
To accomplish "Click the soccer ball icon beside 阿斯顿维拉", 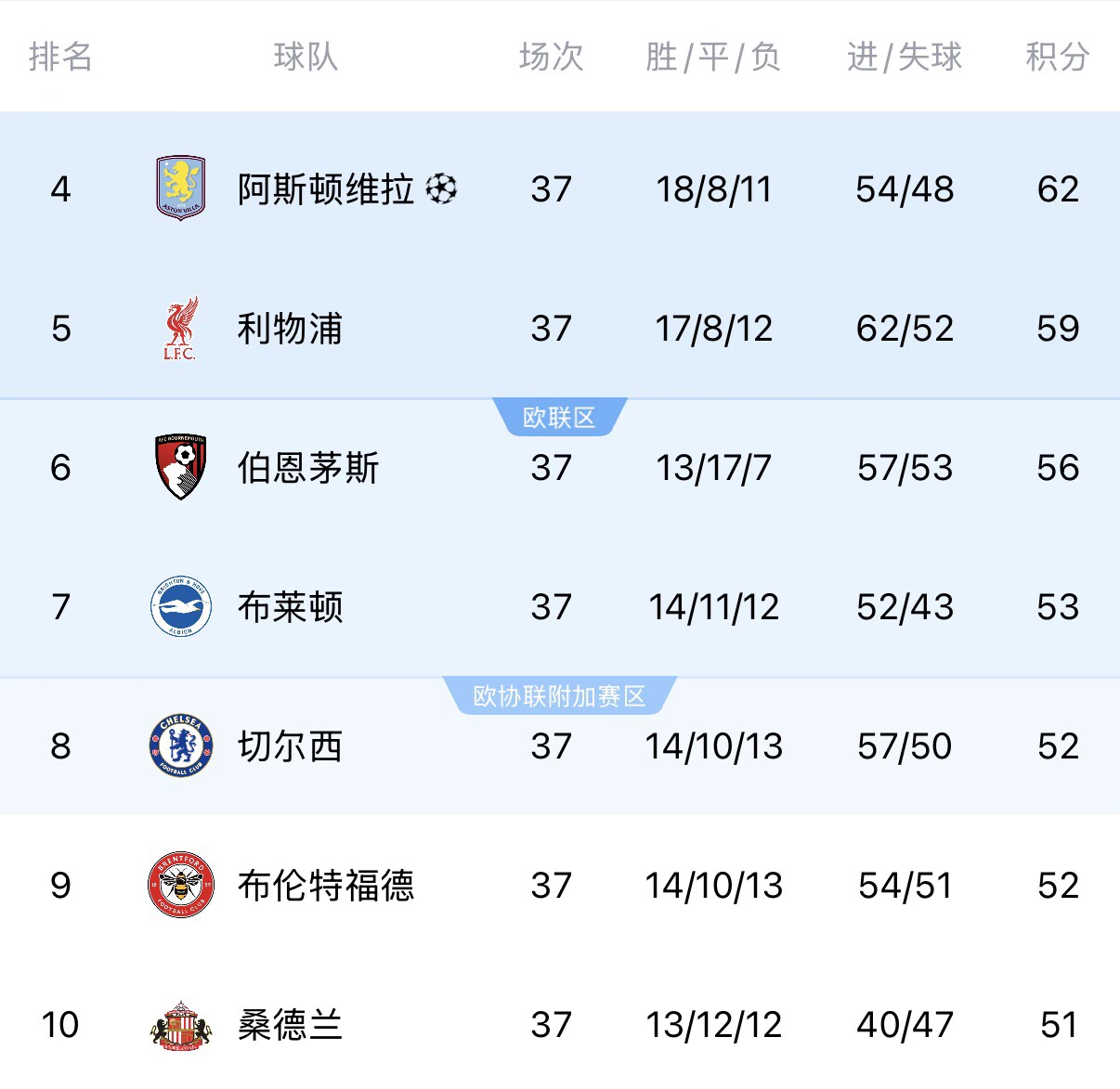I will point(441,189).
